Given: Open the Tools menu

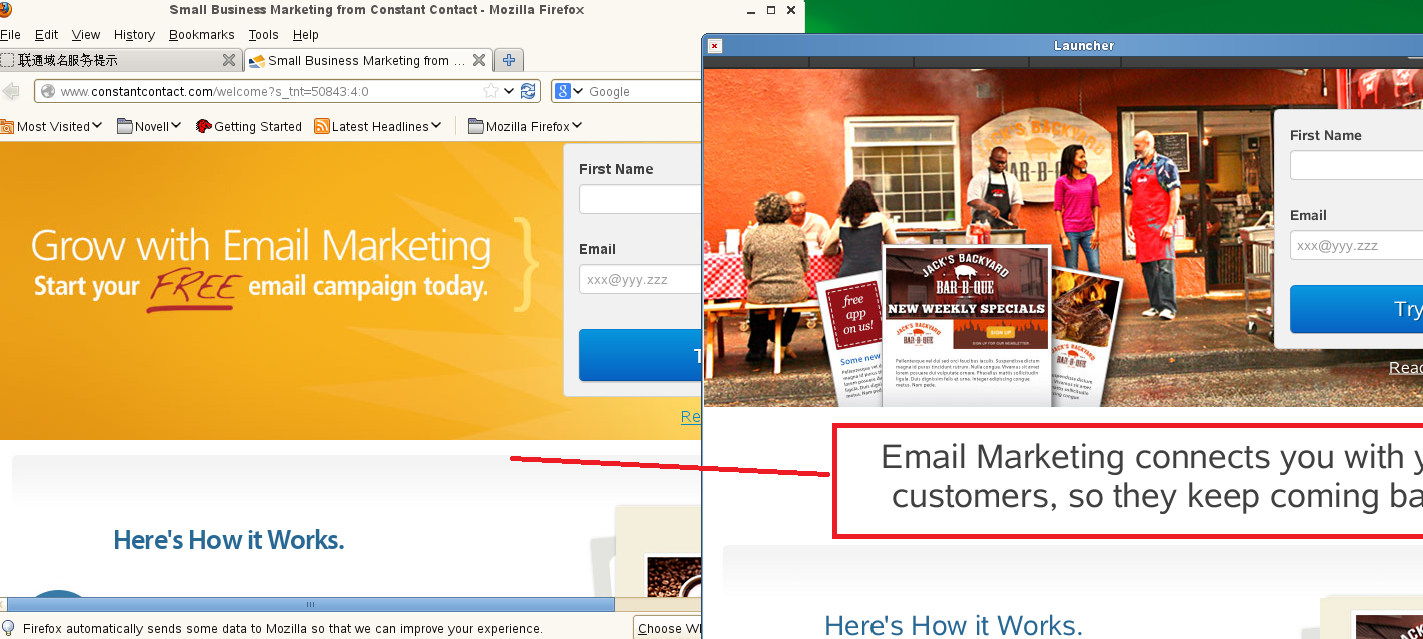Looking at the screenshot, I should tap(263, 35).
